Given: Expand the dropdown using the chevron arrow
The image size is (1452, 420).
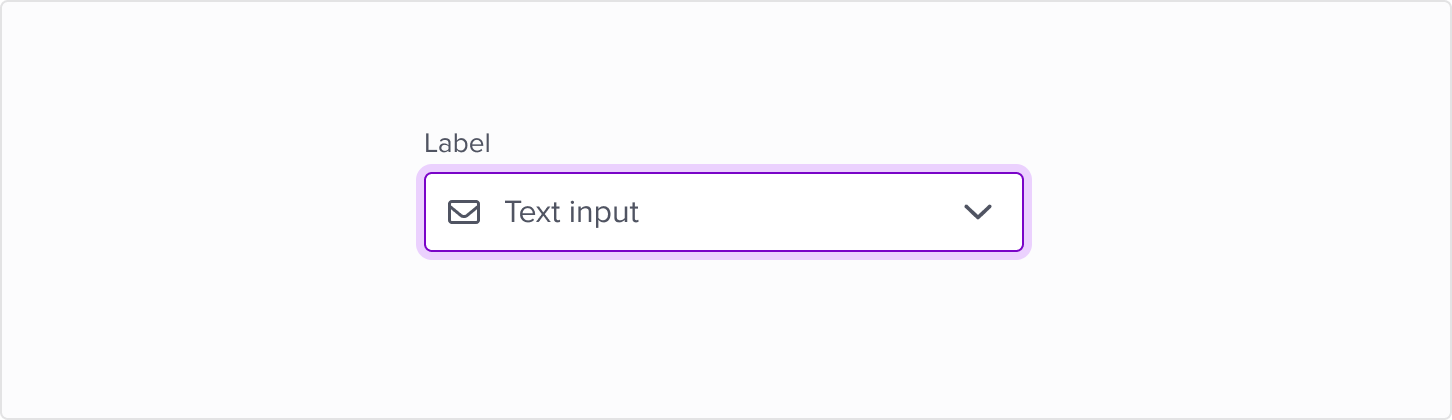Looking at the screenshot, I should point(977,212).
